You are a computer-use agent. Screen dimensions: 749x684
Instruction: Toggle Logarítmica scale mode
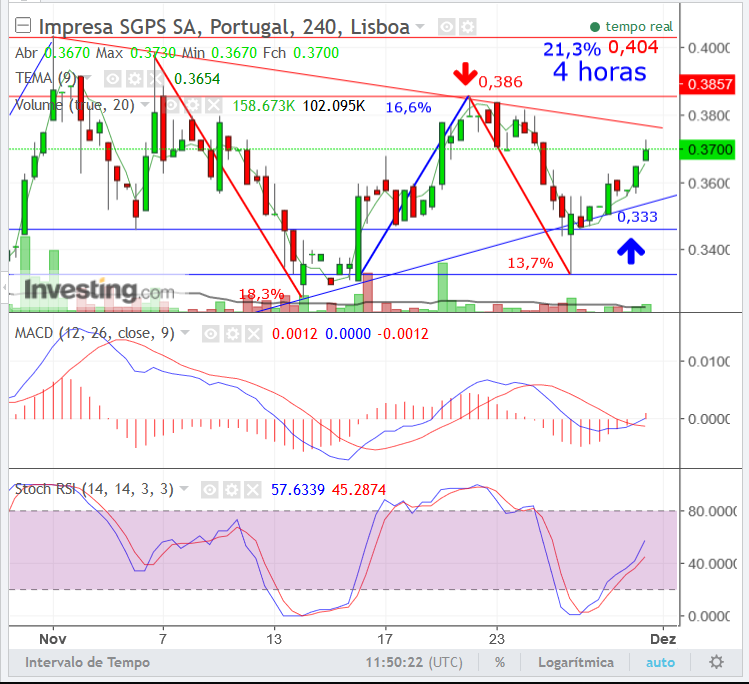click(x=576, y=663)
